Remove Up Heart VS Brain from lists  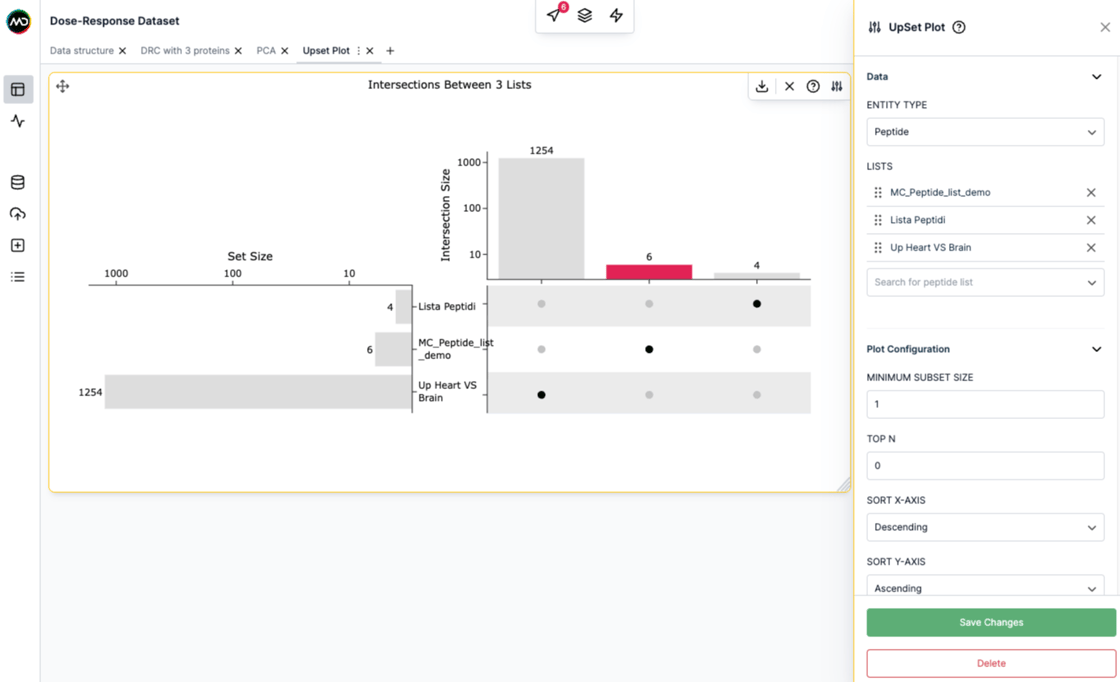(x=1091, y=247)
